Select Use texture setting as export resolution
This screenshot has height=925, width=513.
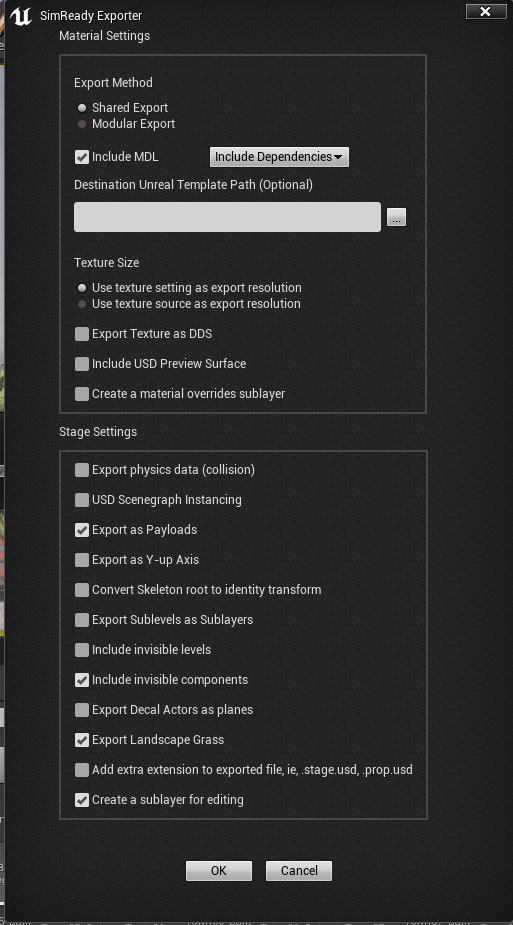(82, 288)
